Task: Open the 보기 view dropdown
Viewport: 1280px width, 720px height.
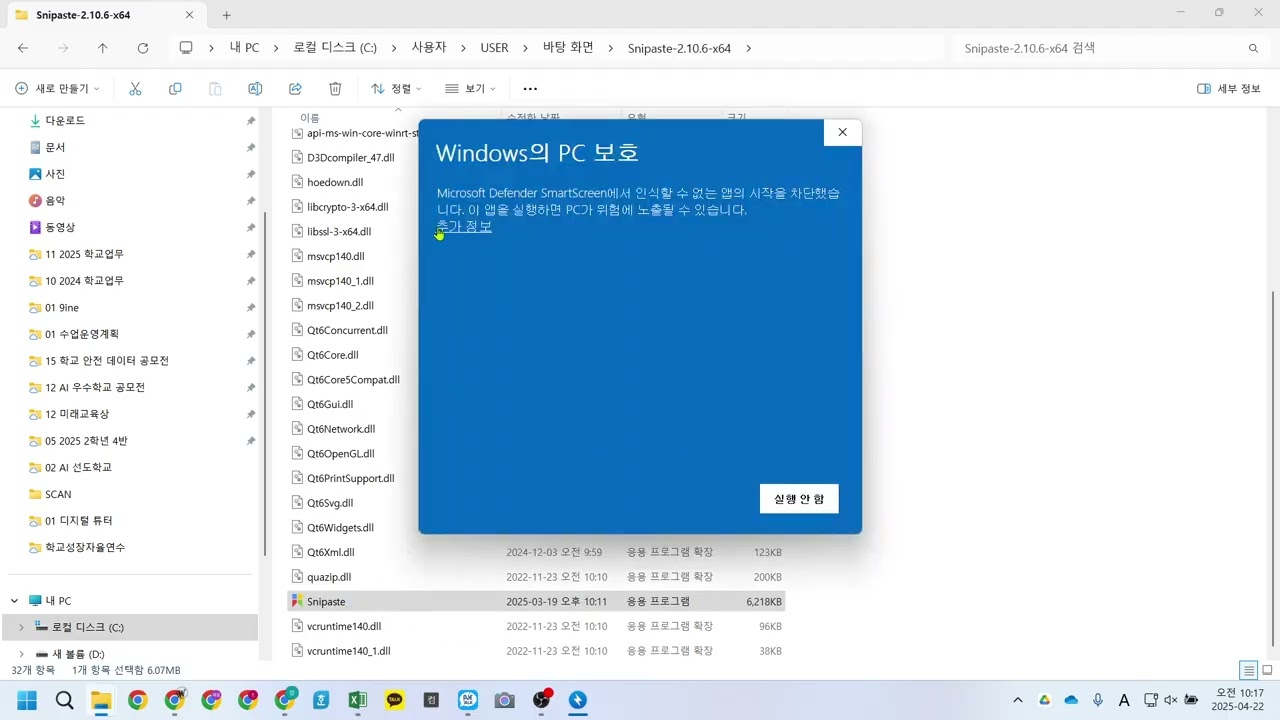Action: [470, 89]
